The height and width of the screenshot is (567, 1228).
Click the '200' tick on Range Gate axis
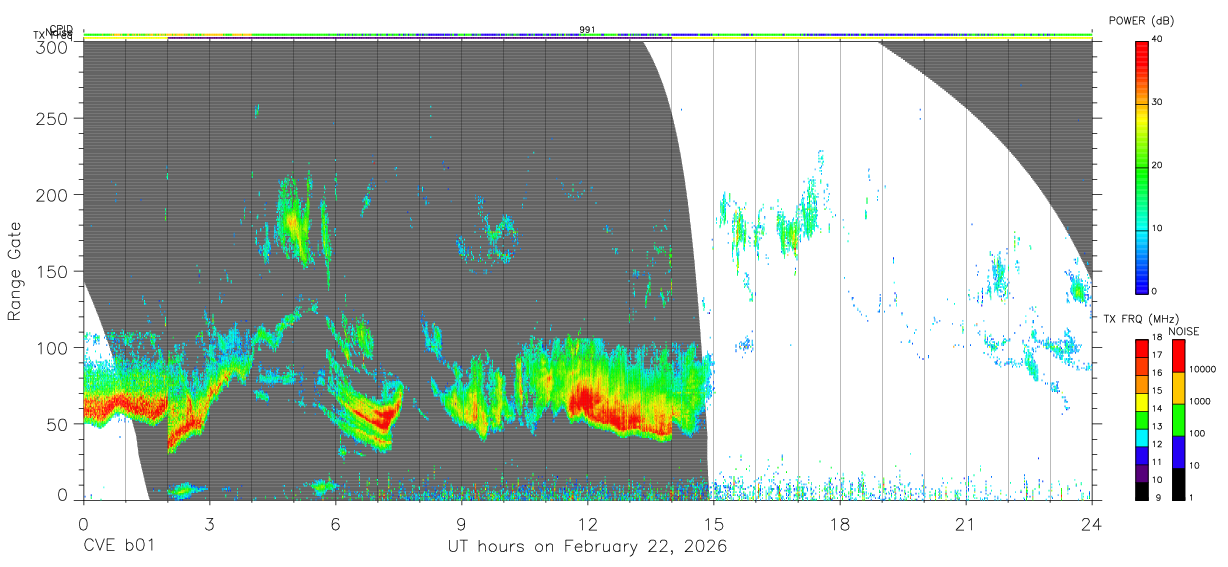tap(53, 194)
